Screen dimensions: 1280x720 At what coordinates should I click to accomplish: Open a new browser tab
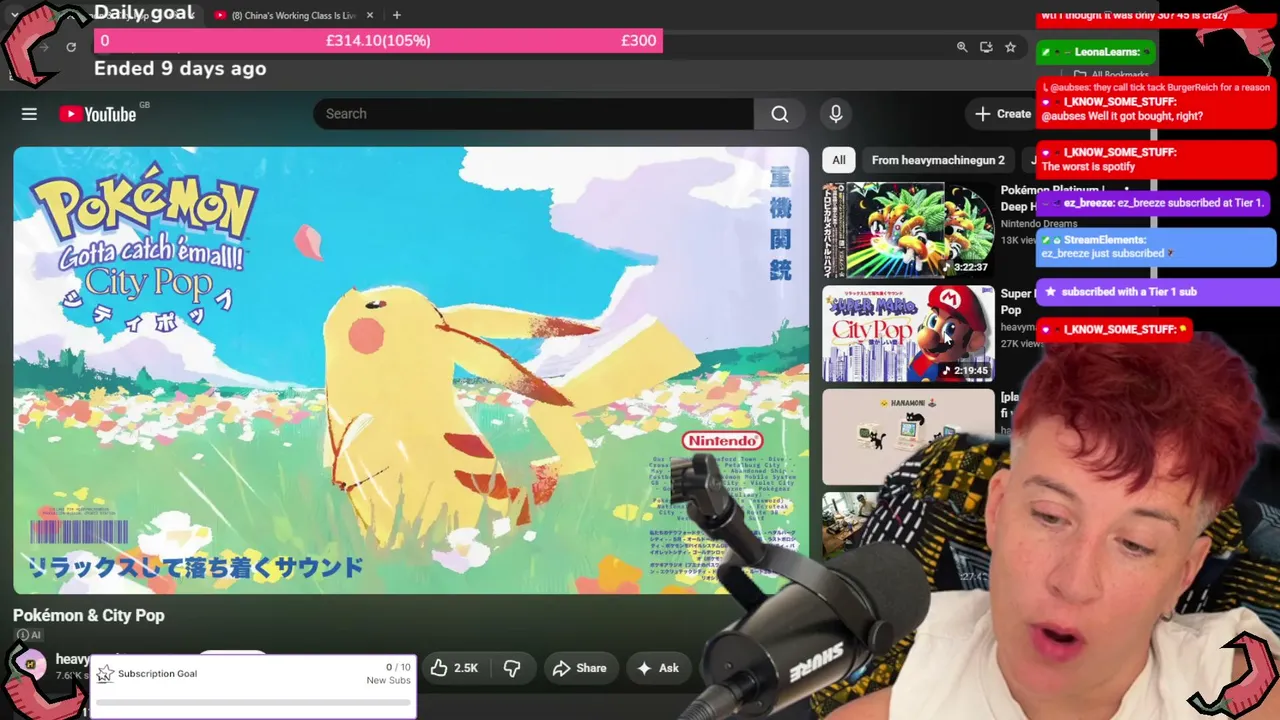397,15
